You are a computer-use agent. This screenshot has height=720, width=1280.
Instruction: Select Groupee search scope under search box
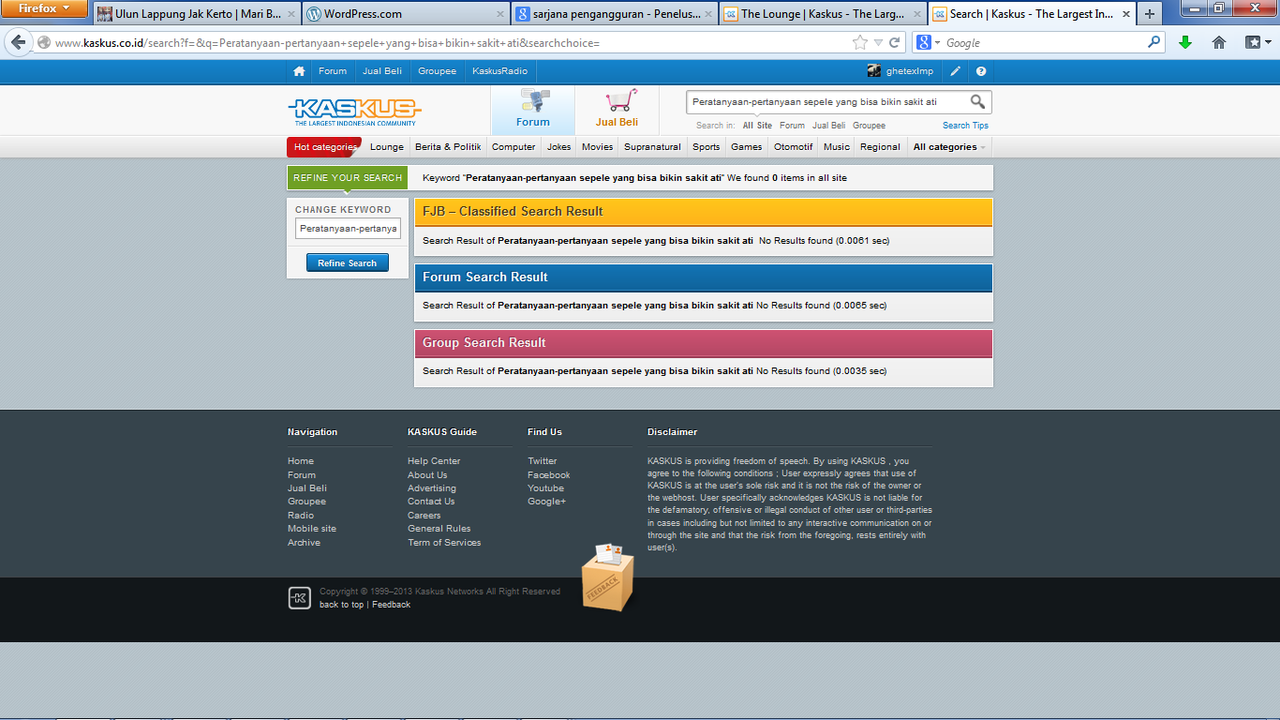pos(869,126)
